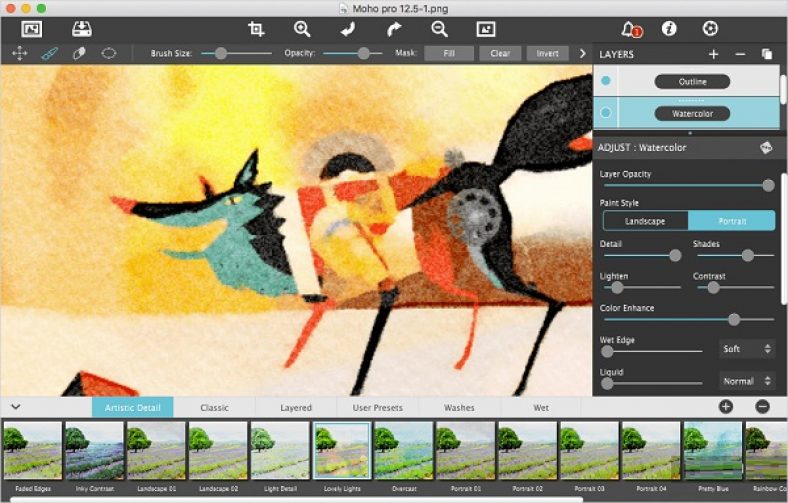Expand more mask options arrow
Image resolution: width=788 pixels, height=503 pixels.
pos(582,53)
